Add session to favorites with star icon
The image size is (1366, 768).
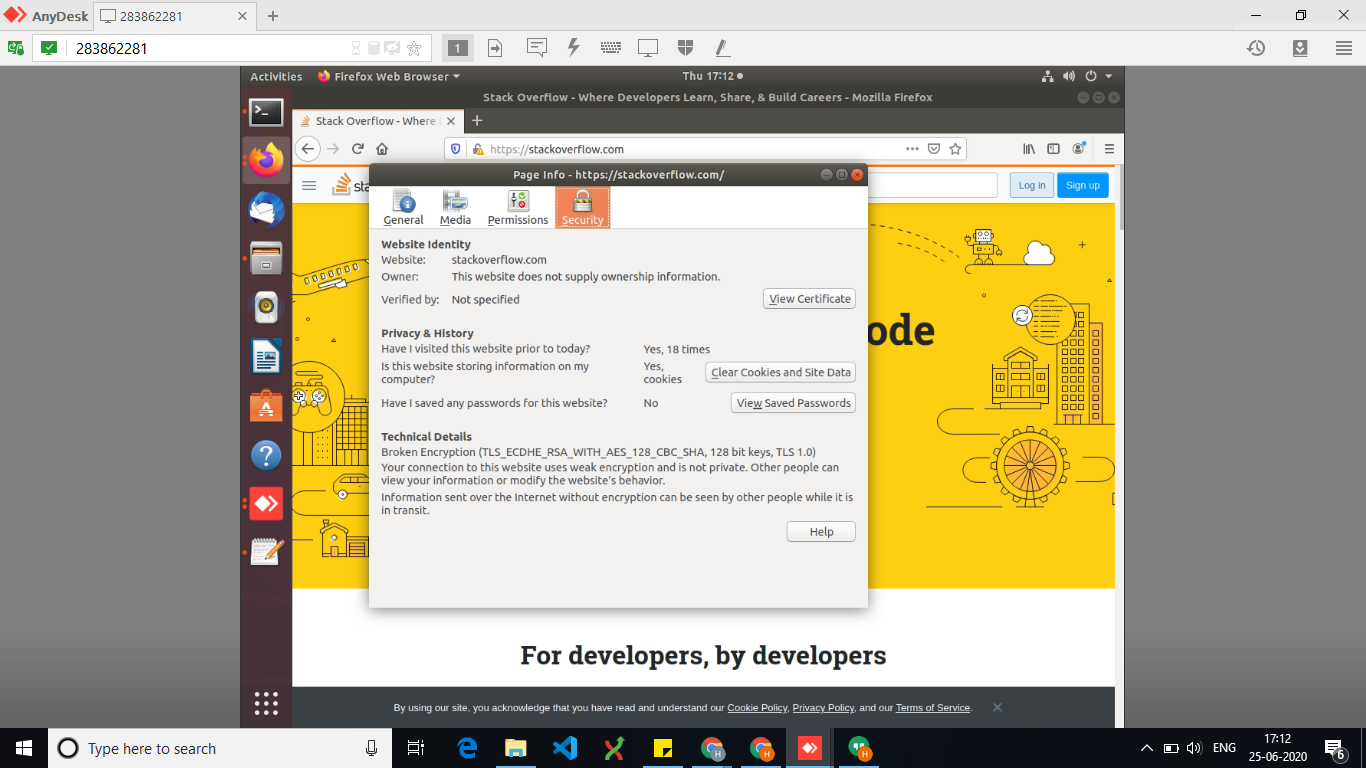click(414, 48)
